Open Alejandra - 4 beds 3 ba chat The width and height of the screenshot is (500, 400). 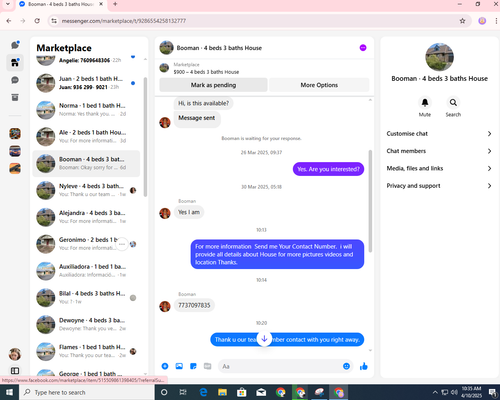coord(86,217)
